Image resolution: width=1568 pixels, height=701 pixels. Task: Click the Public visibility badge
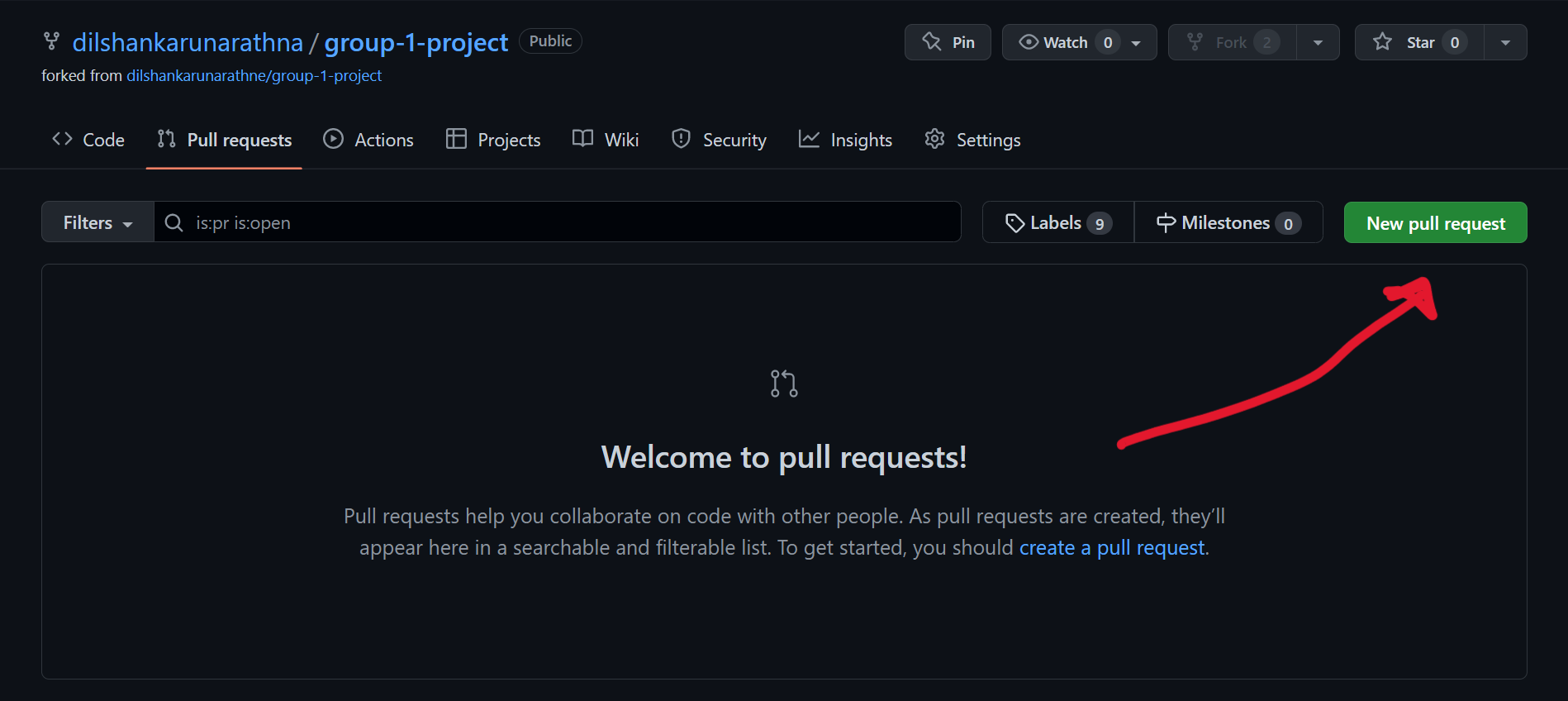pyautogui.click(x=550, y=41)
